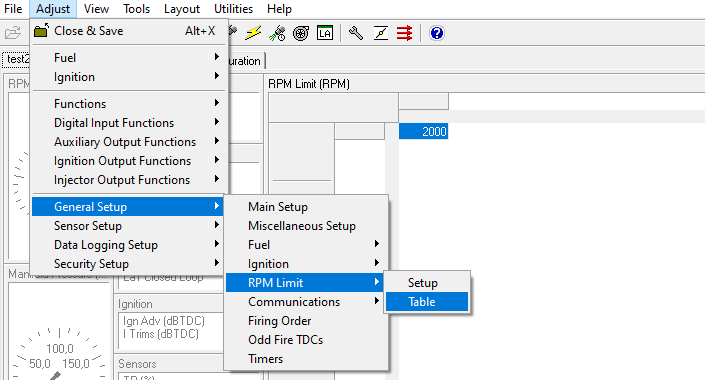This screenshot has width=705, height=380.
Task: Open help via blue question mark icon
Action: coord(436,33)
